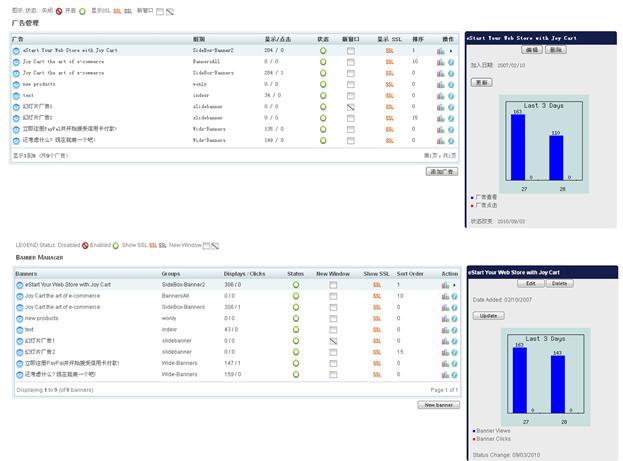Click info icon for 'new products' in English table
This screenshot has height=461, width=623.
coord(454,319)
